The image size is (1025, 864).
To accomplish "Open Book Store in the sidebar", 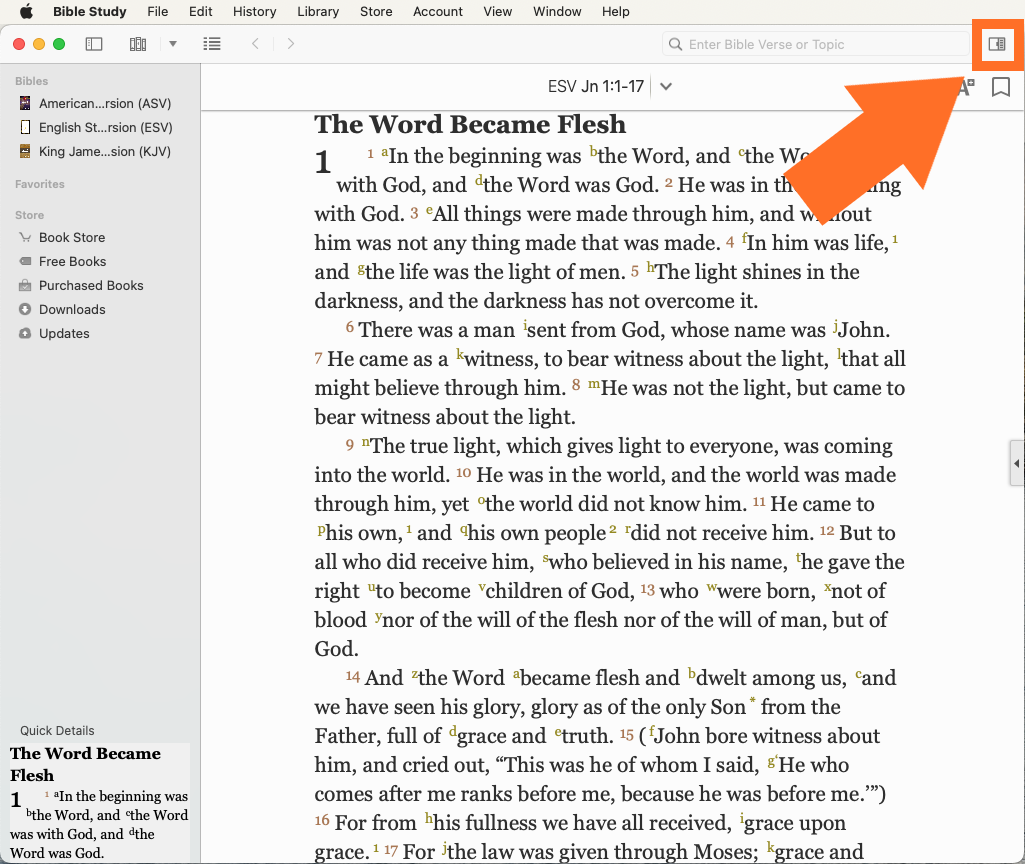I will [72, 237].
